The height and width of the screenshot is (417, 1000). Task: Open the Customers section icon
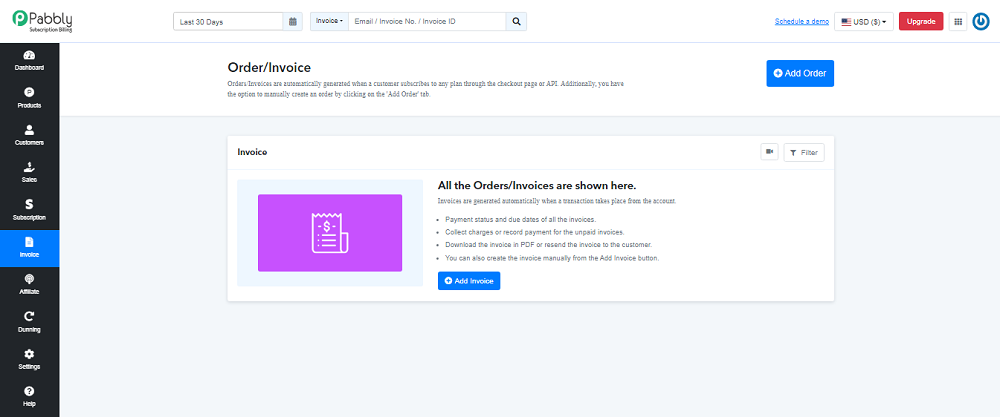pos(29,130)
